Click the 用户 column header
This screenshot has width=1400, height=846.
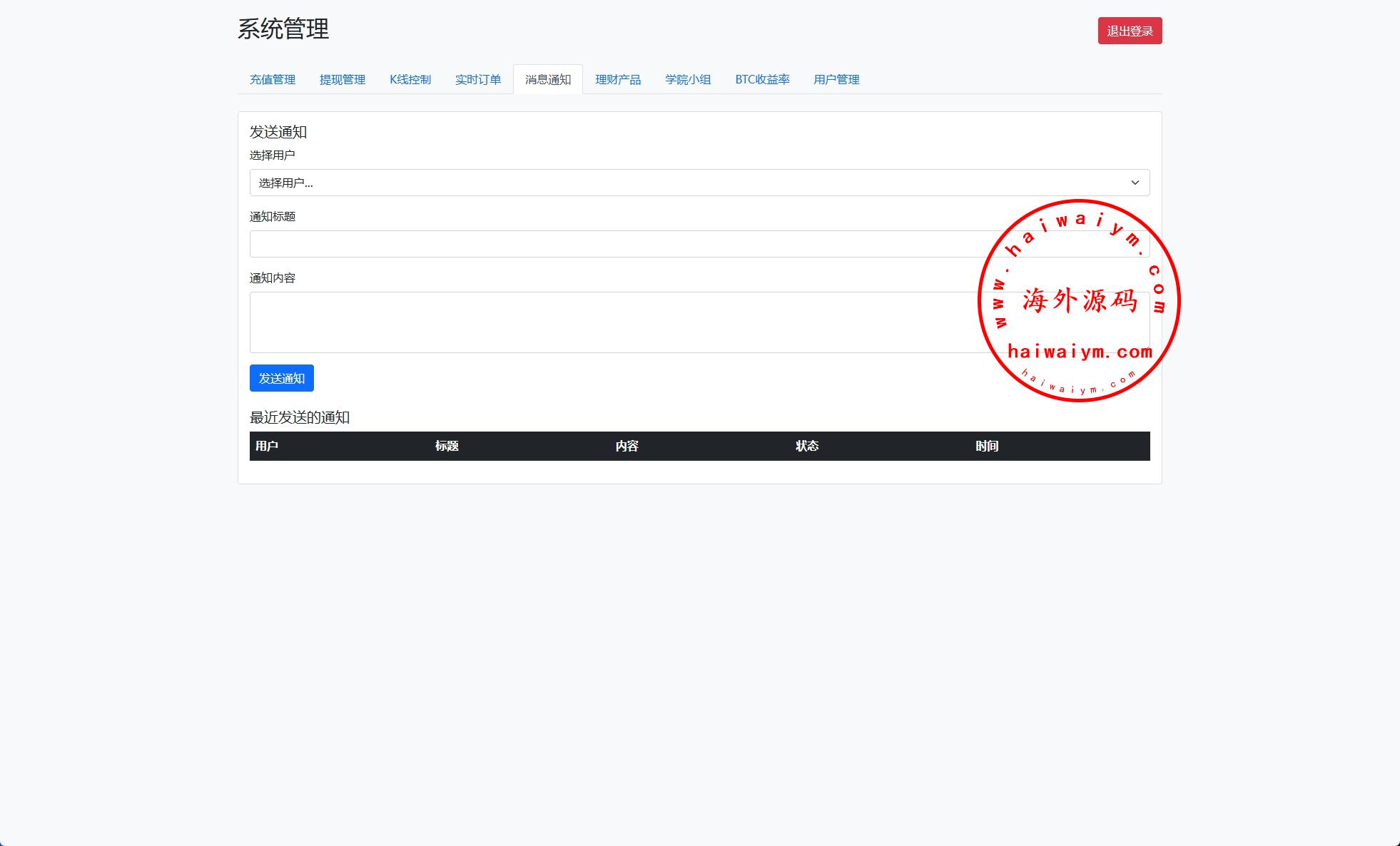coord(267,446)
